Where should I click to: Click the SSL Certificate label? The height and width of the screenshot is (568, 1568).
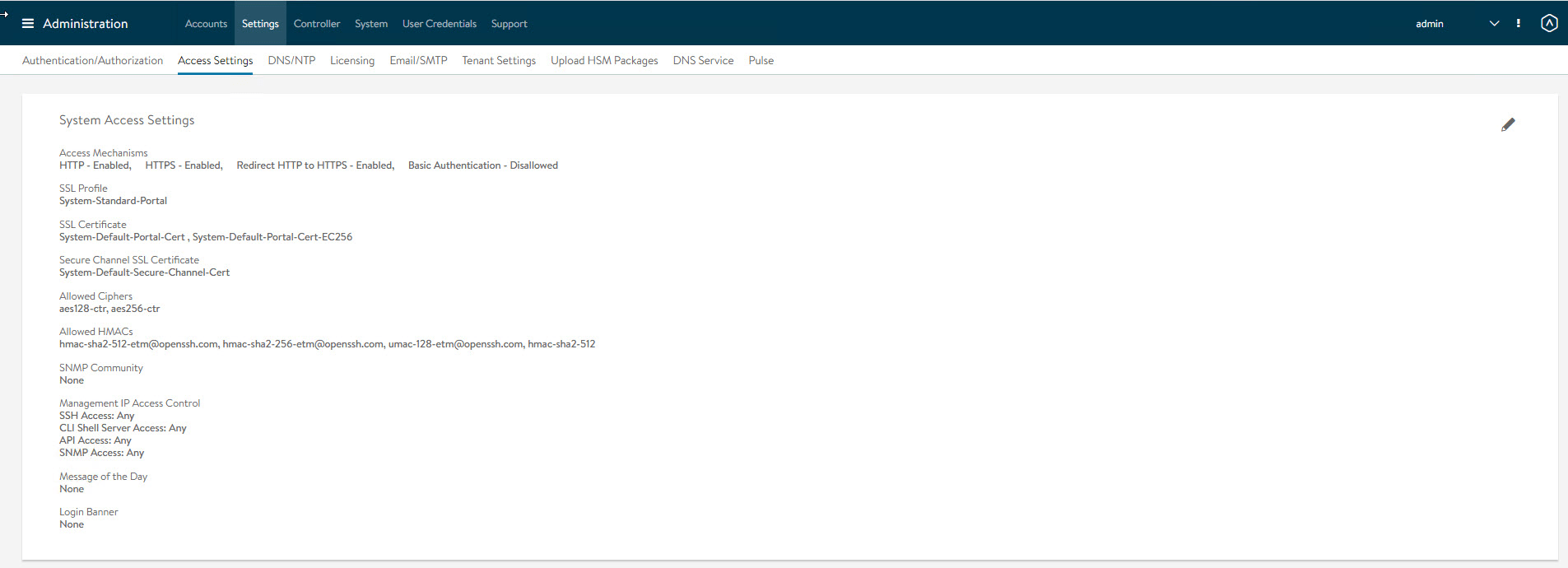(x=93, y=225)
